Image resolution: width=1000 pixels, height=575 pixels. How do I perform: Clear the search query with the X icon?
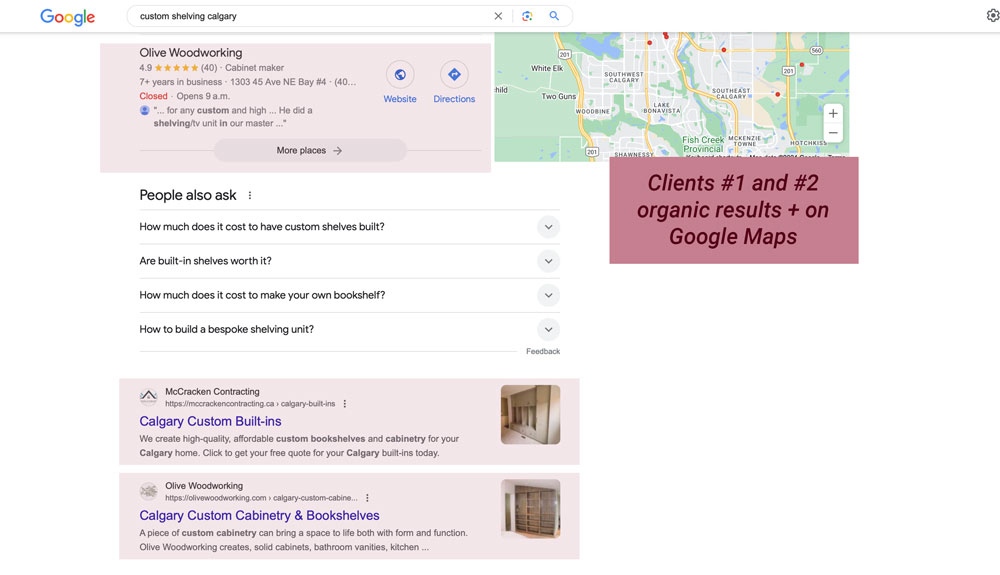[x=498, y=16]
